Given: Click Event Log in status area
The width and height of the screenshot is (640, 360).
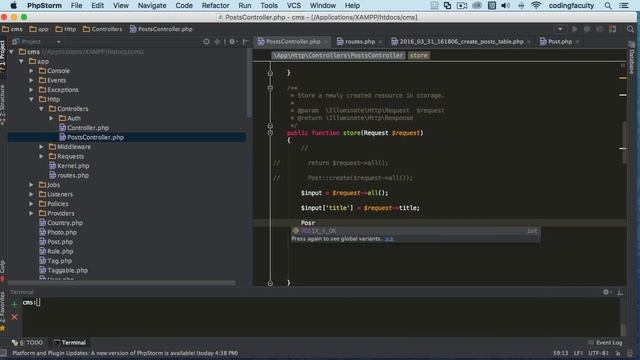Looking at the screenshot, I should coord(605,342).
